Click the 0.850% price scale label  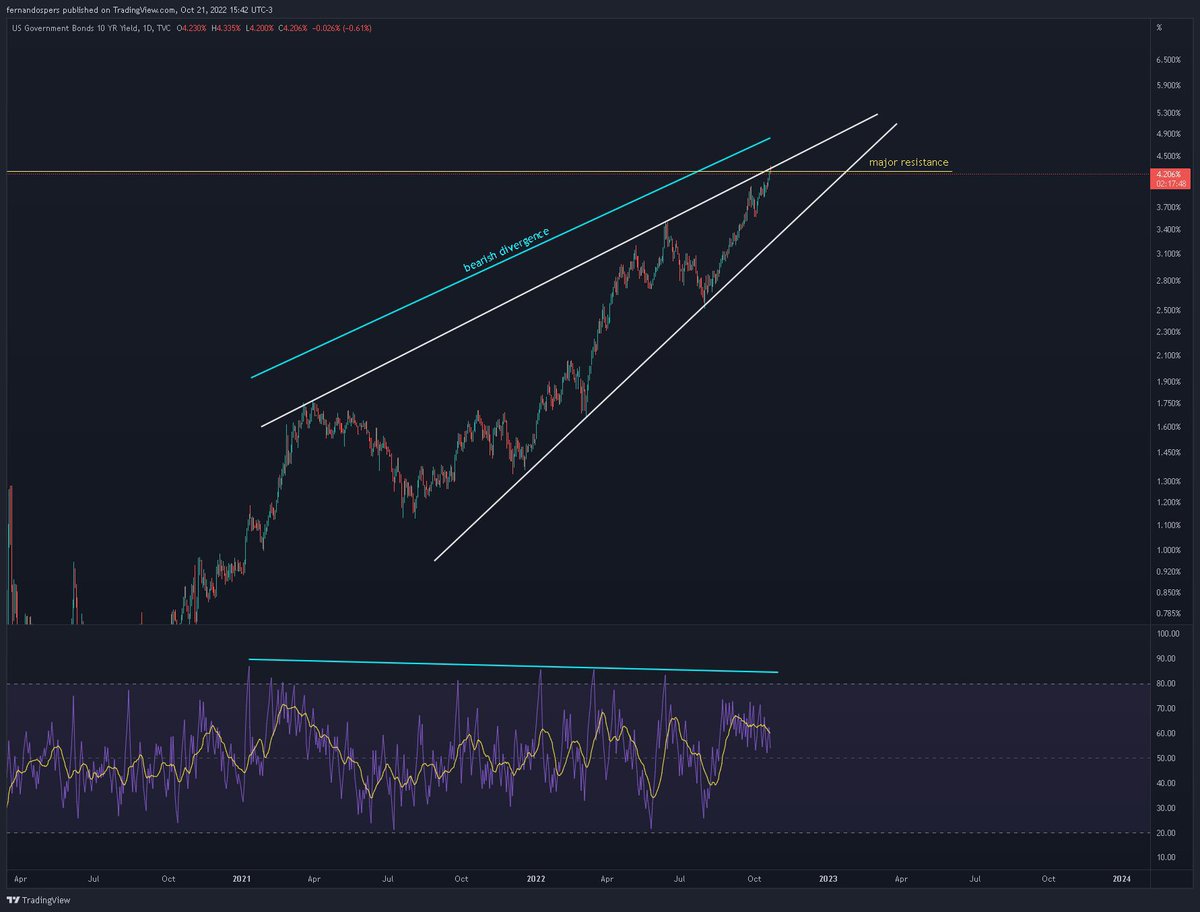click(1168, 593)
